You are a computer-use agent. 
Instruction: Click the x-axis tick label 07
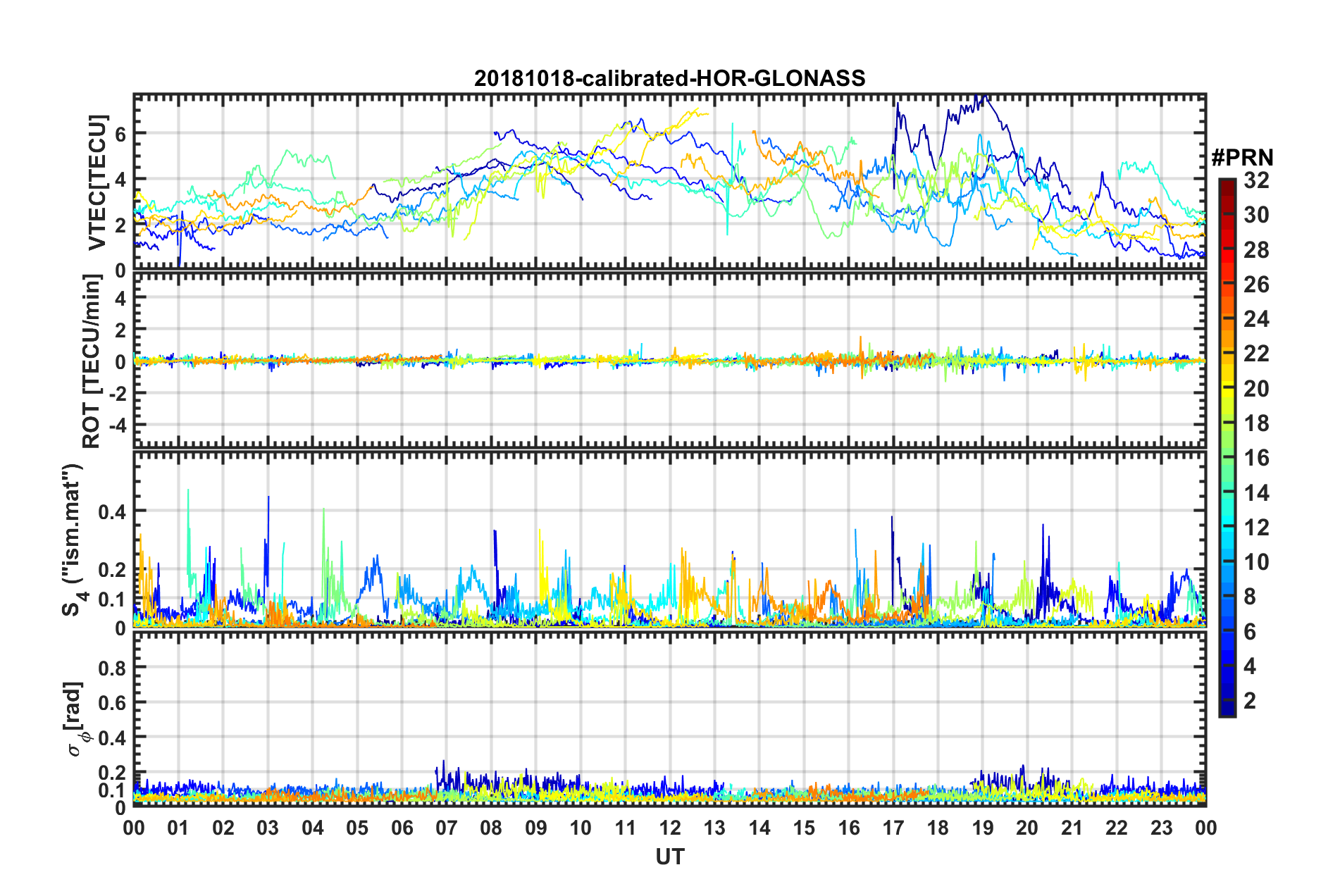[447, 828]
